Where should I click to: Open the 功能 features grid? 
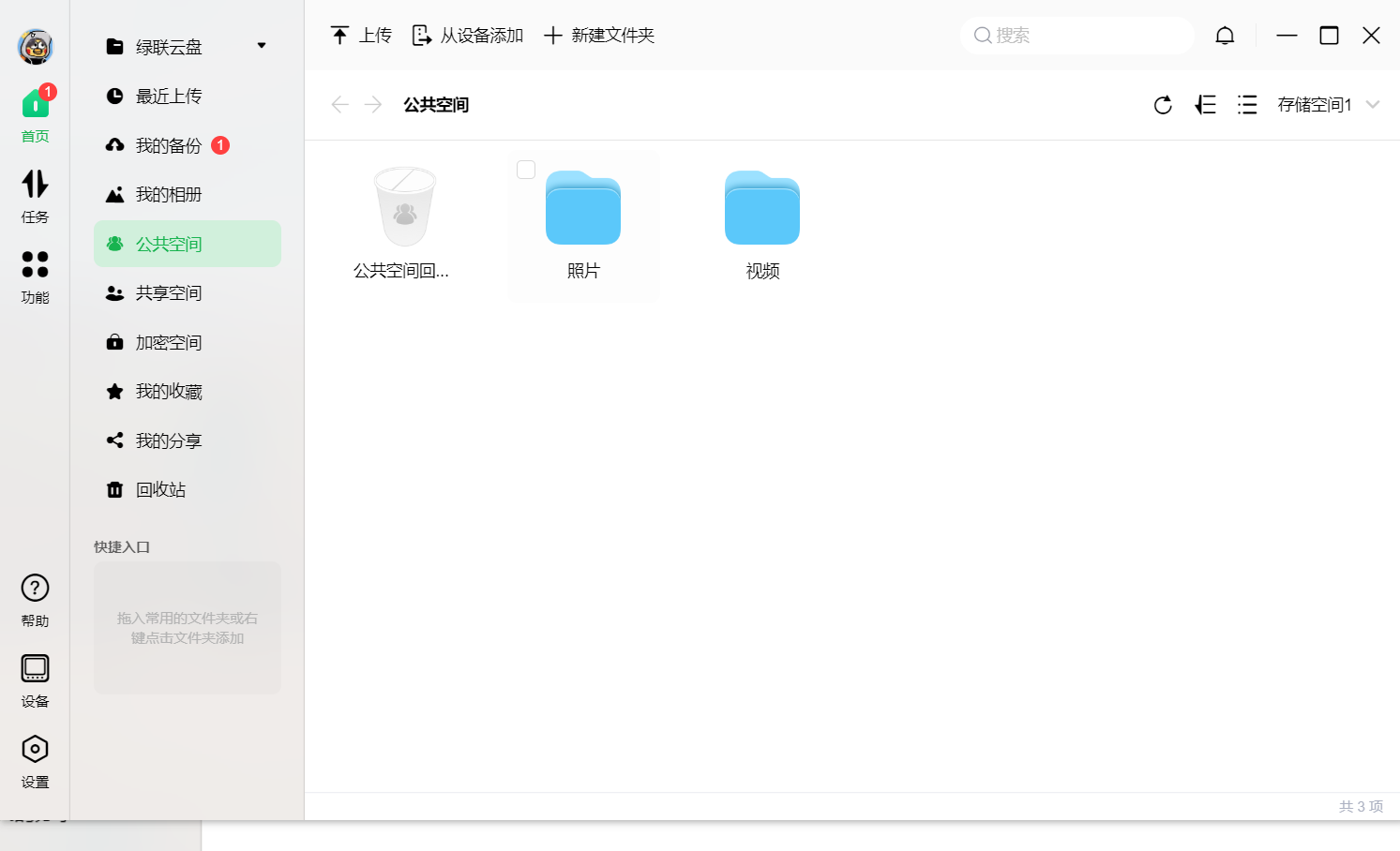pos(36,277)
